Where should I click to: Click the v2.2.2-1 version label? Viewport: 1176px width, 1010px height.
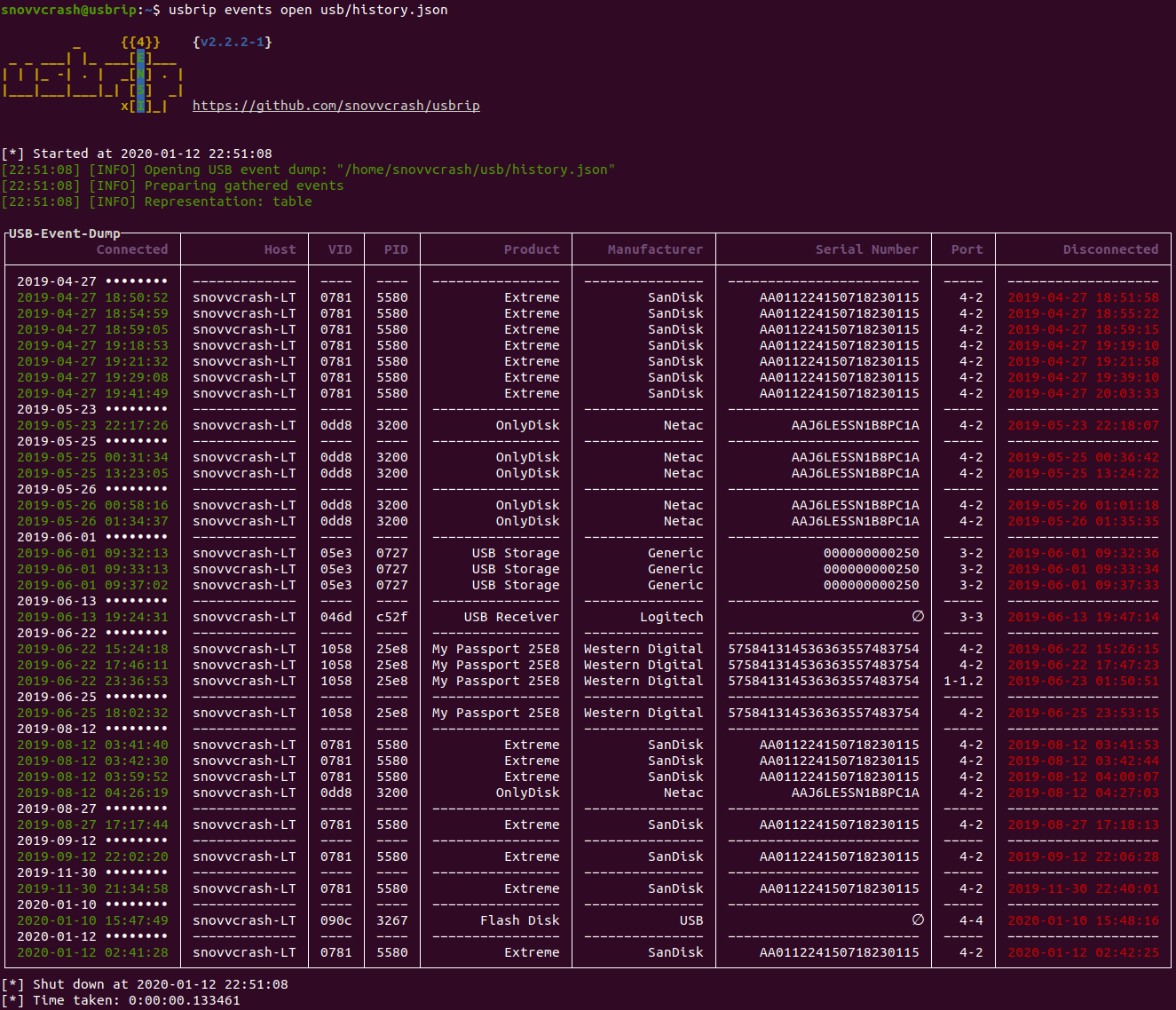(233, 42)
